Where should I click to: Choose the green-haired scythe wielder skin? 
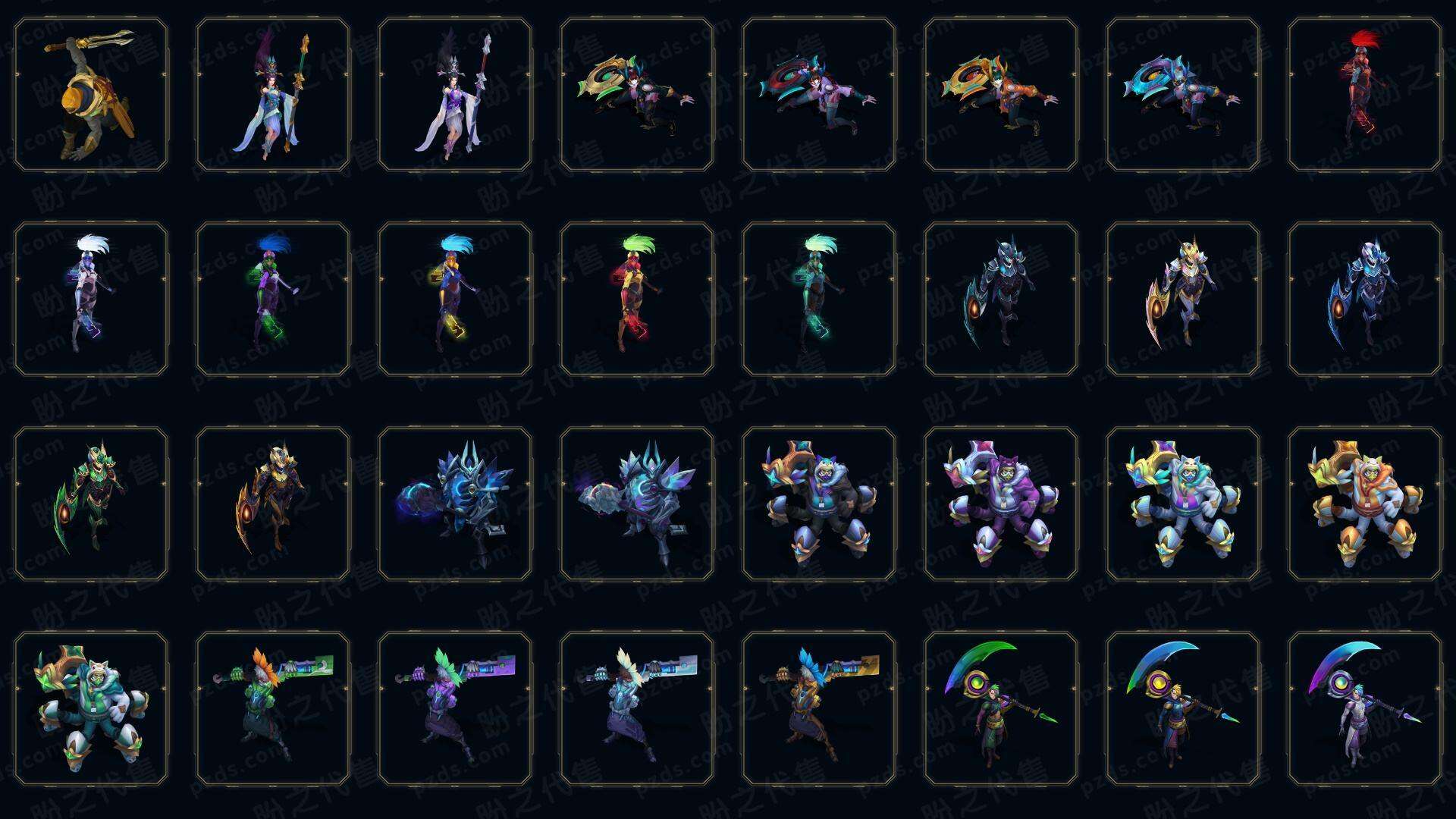pyautogui.click(x=1001, y=708)
